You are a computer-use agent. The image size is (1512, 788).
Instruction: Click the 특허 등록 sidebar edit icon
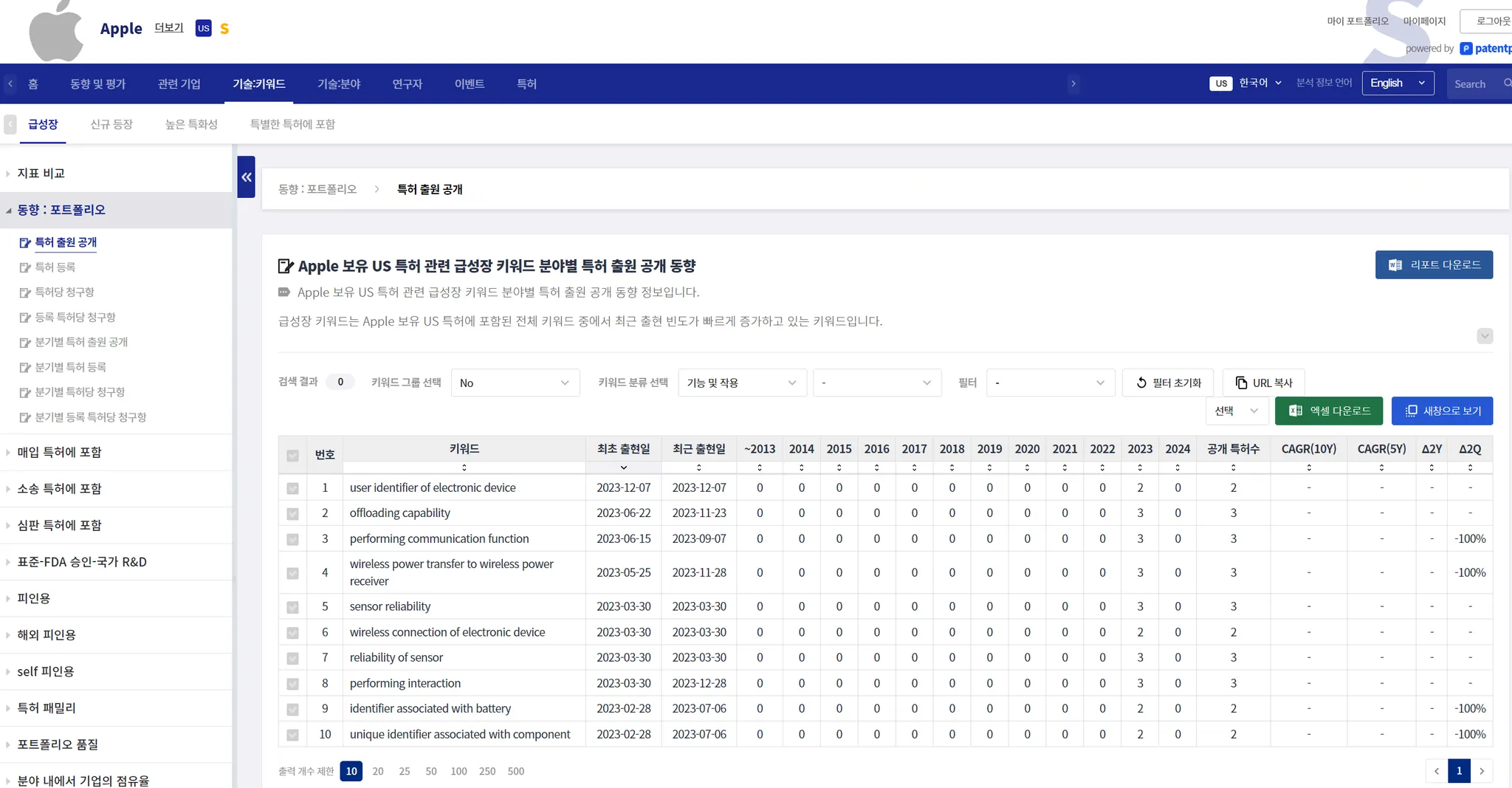click(x=25, y=267)
